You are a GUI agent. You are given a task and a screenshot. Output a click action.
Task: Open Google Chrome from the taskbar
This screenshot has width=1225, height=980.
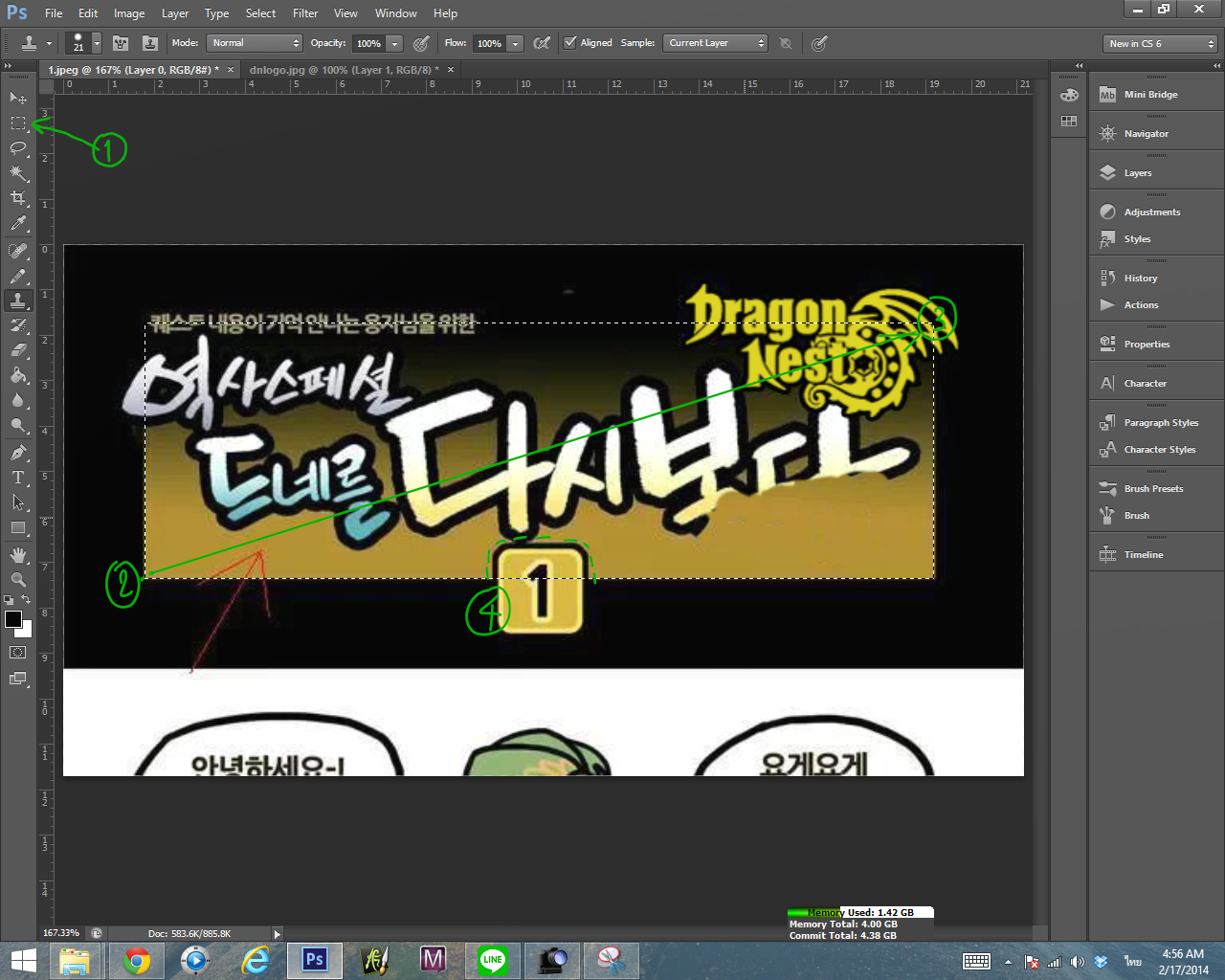[x=137, y=960]
